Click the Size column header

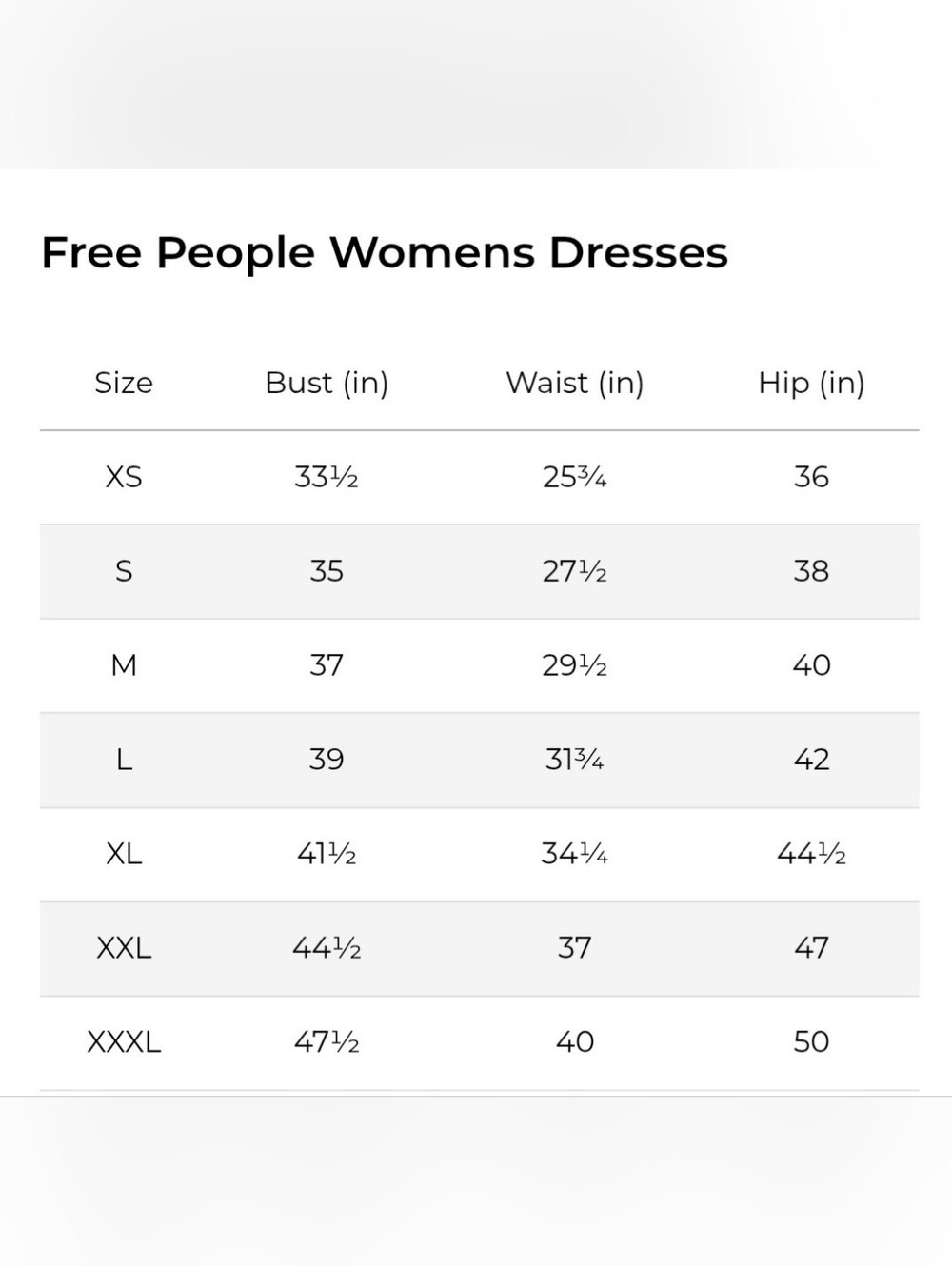(124, 383)
